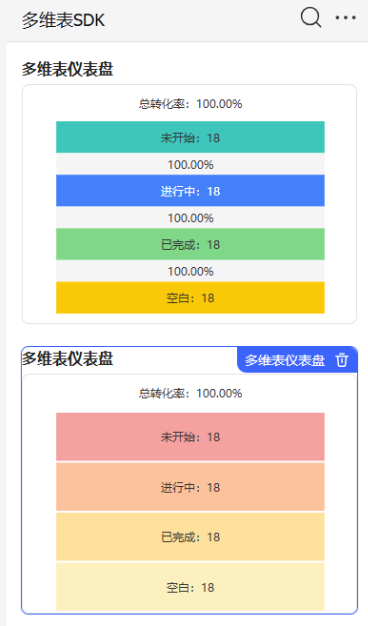This screenshot has width=368, height=626.
Task: Click 100.00% between 已完成 and 空白
Action: (190, 271)
